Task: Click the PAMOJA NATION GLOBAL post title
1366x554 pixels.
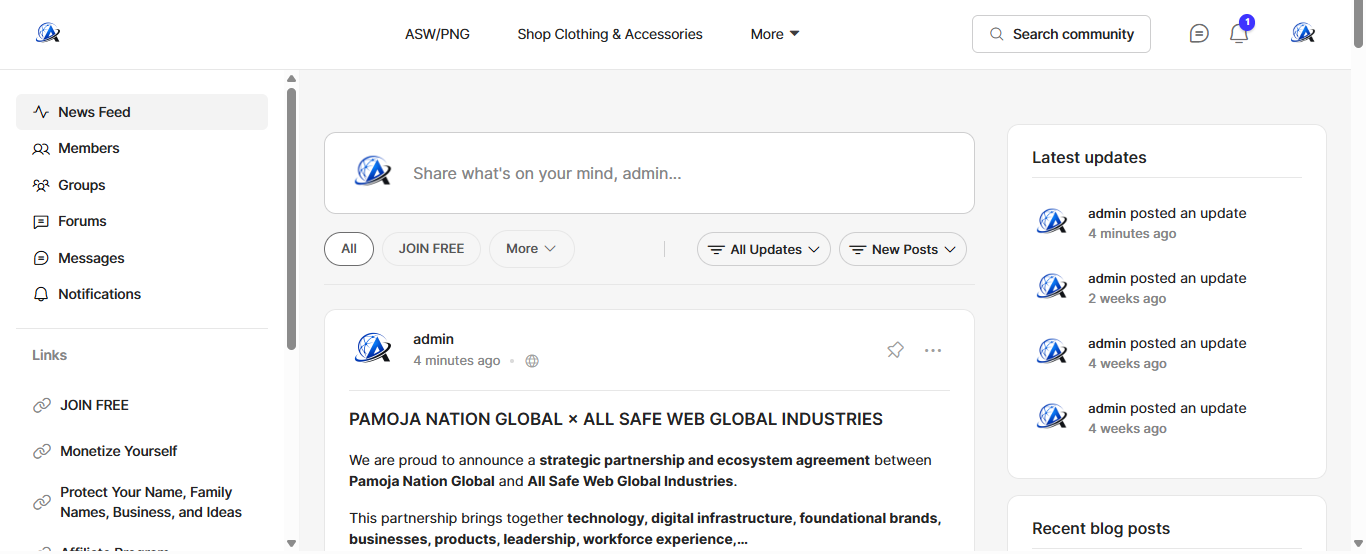Action: [x=616, y=419]
